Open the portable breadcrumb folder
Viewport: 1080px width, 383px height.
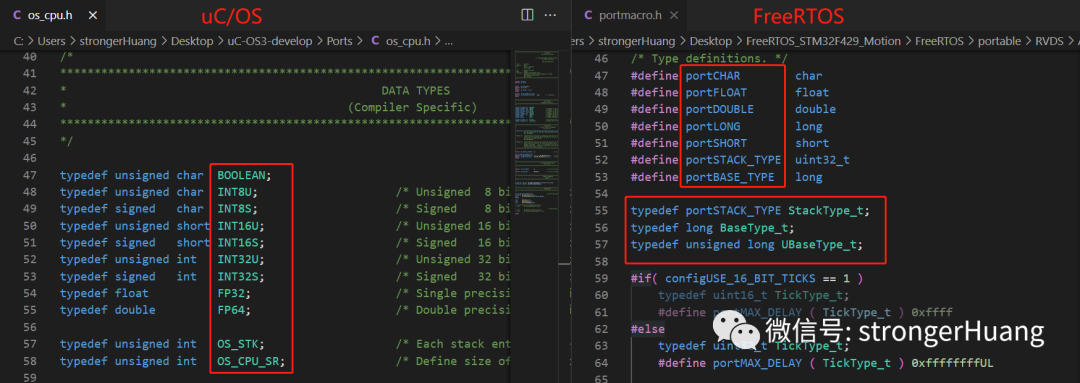point(999,41)
